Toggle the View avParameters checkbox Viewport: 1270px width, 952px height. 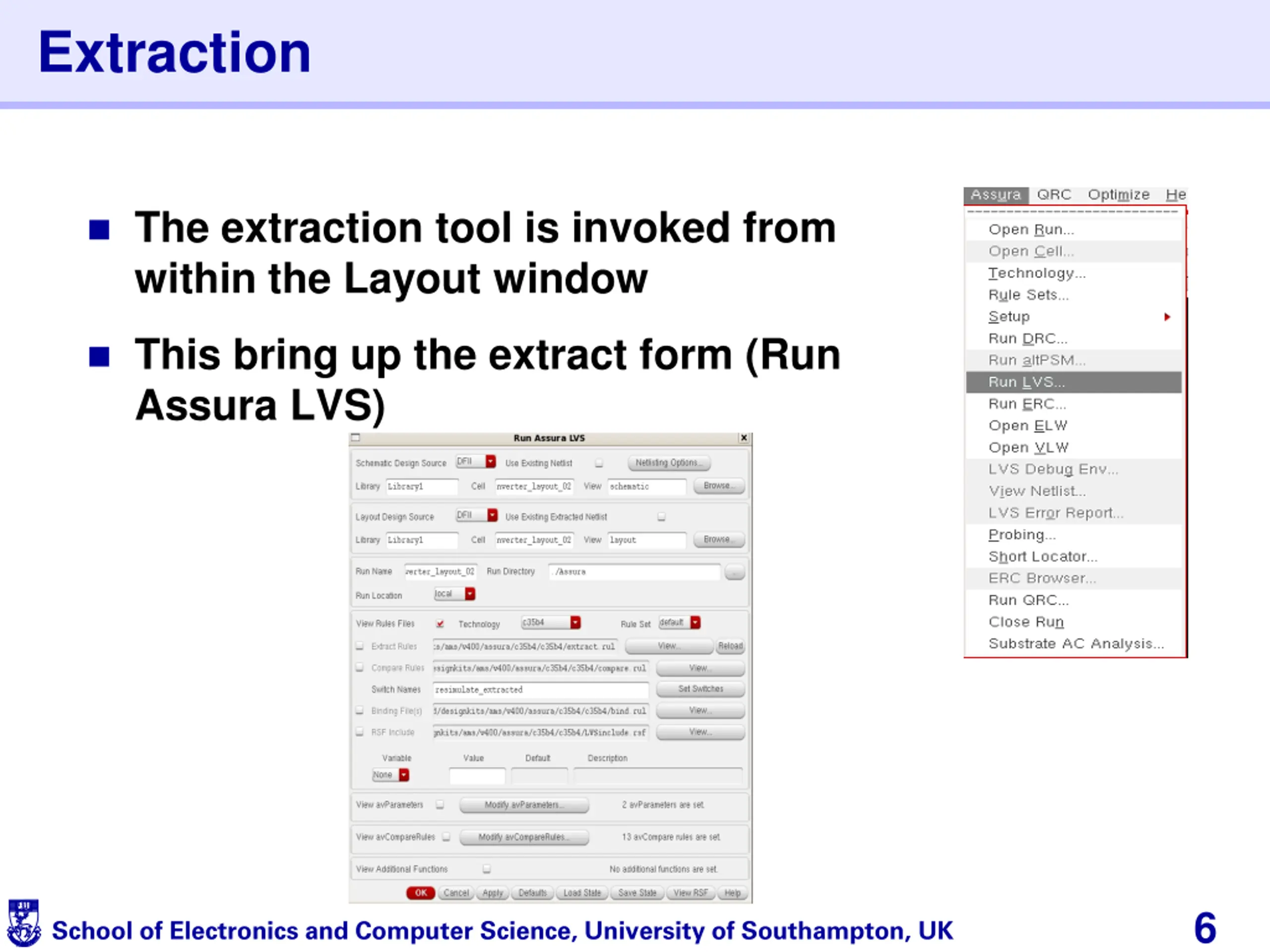440,805
